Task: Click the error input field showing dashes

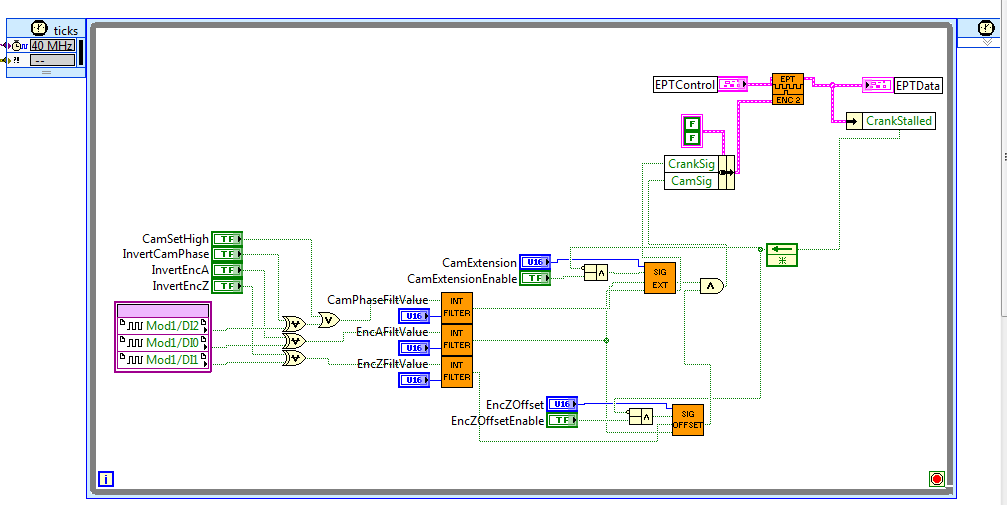Action: pos(53,60)
